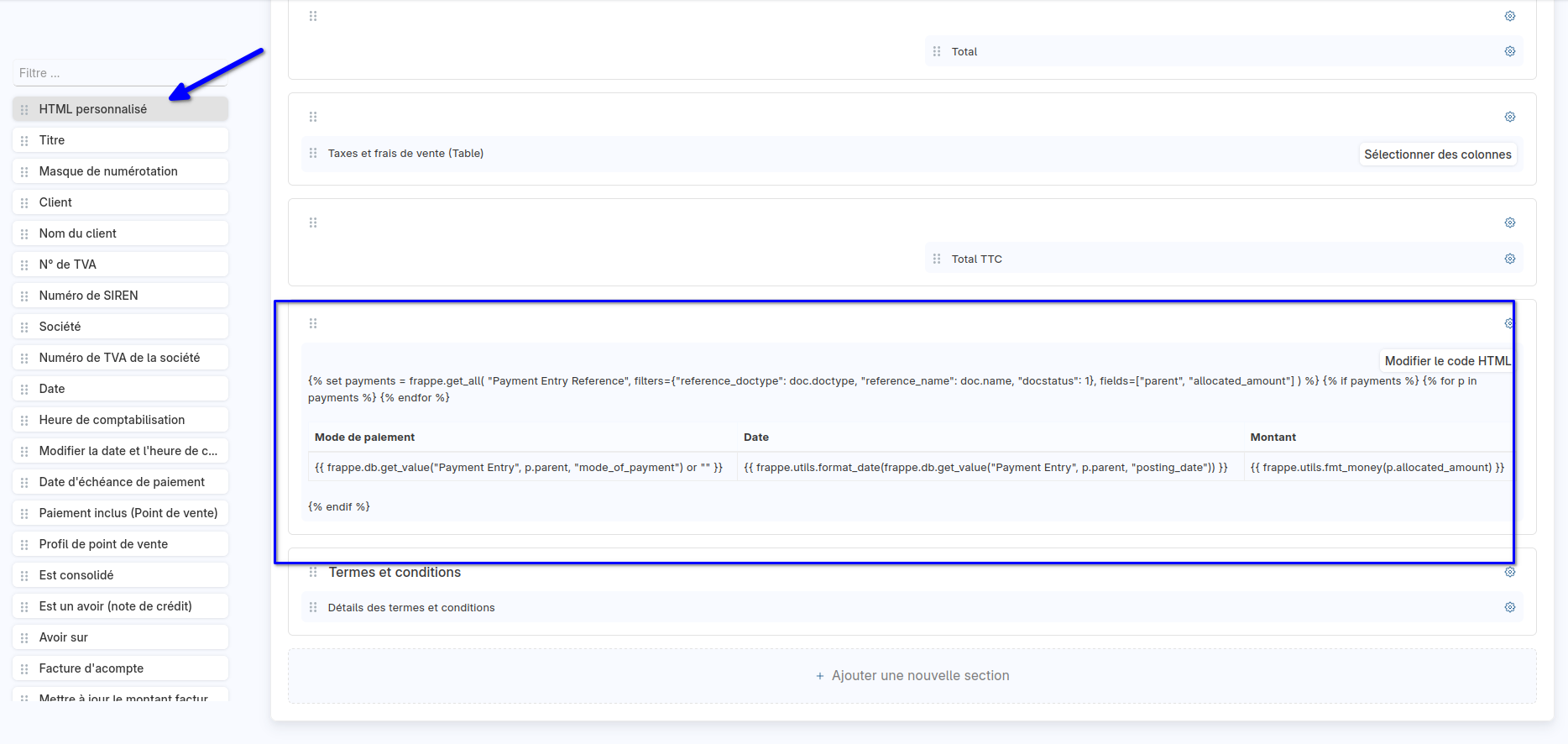The image size is (1568, 744).
Task: Grab drag handle of Taxes et frais de vente
Action: [x=313, y=153]
